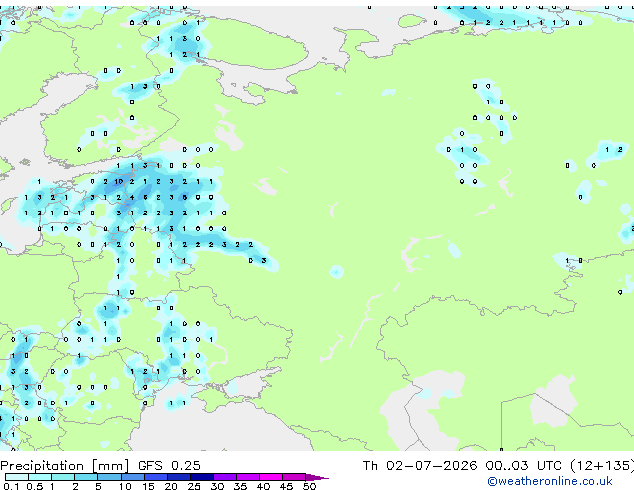Click the '00..03 UTC' time range text
The width and height of the screenshot is (634, 490).
pos(524,466)
